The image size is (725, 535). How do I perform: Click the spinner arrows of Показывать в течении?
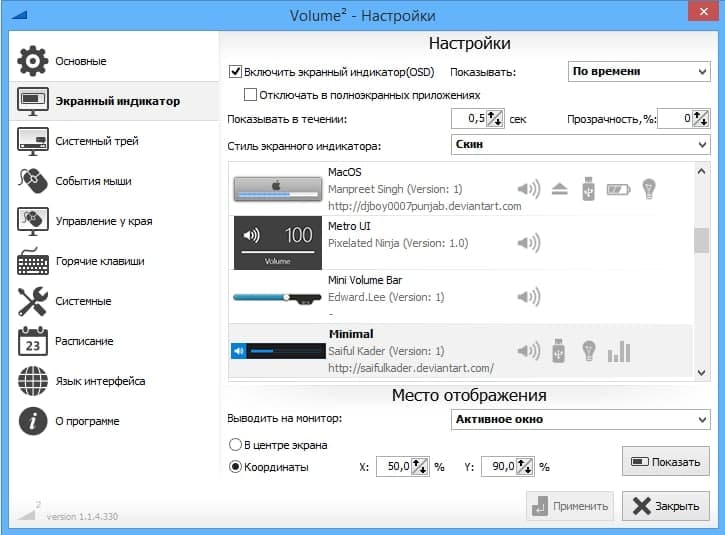tap(495, 119)
